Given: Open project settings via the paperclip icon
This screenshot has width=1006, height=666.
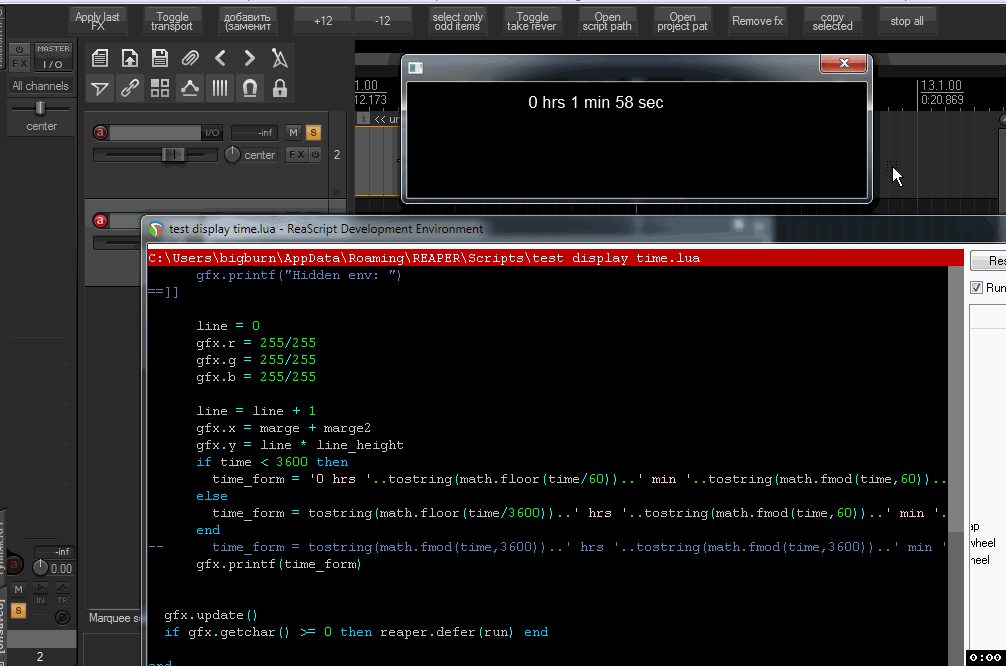Looking at the screenshot, I should 190,58.
